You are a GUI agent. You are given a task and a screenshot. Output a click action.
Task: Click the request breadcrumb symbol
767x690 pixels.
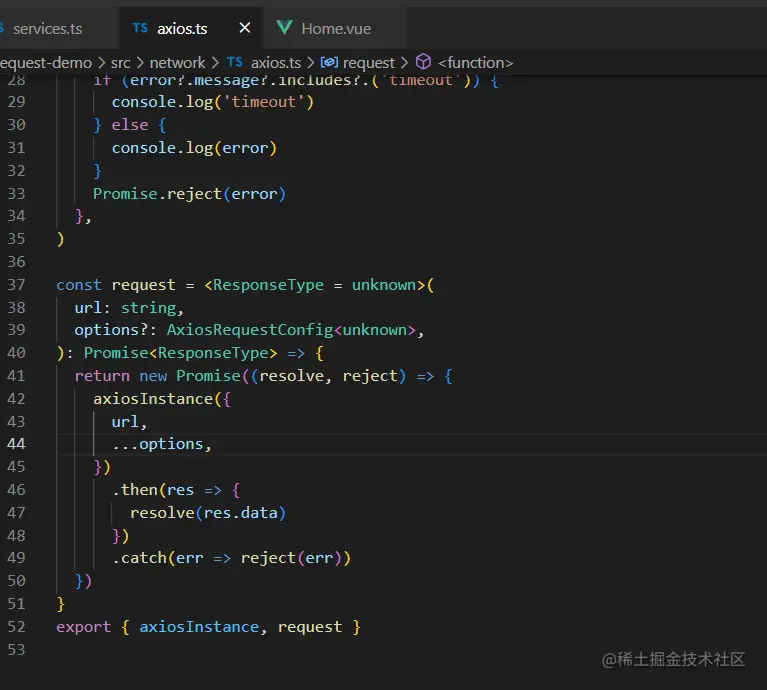[x=368, y=63]
